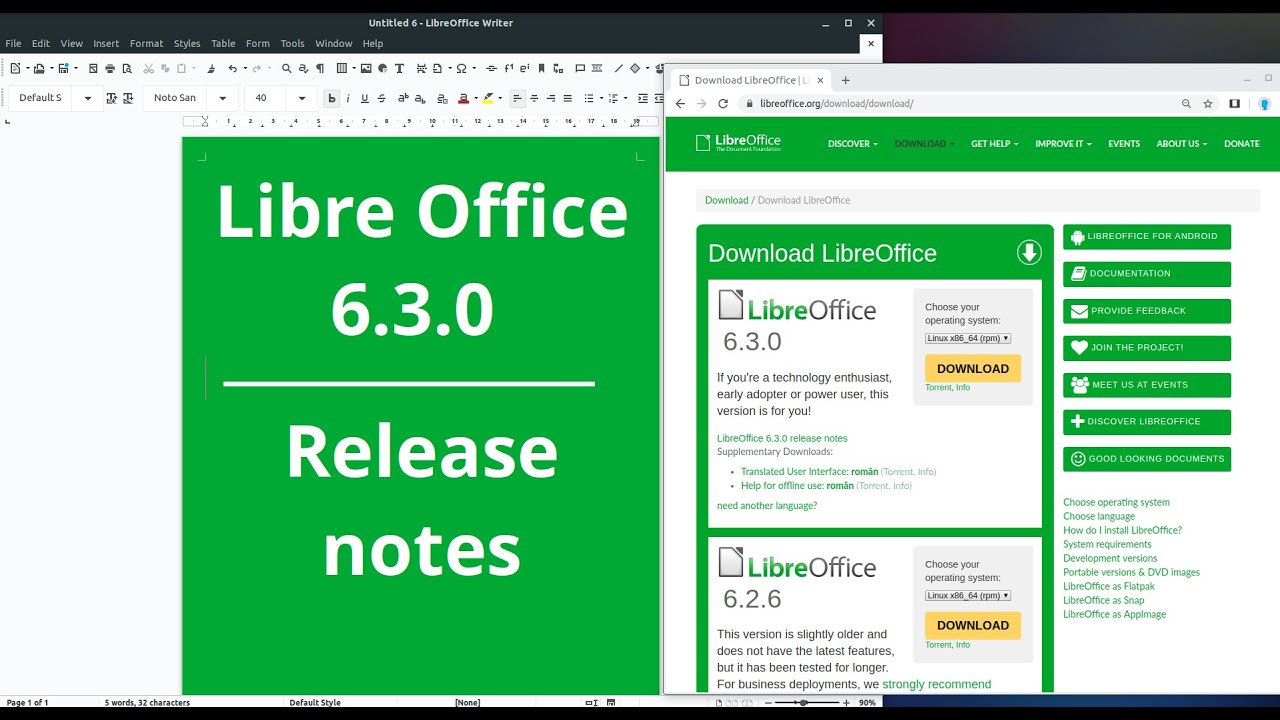Viewport: 1280px width, 720px height.
Task: Toggle Italic formatting in Writer
Action: pyautogui.click(x=348, y=98)
